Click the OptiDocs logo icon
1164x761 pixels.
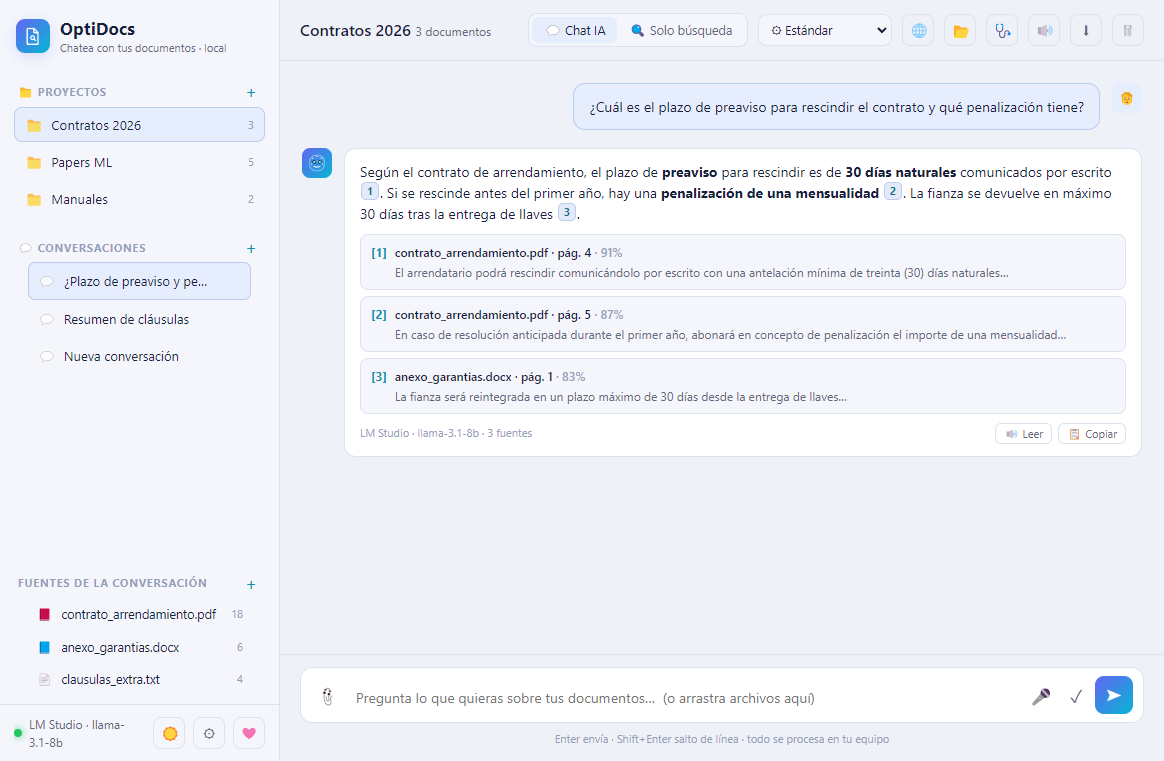click(x=33, y=36)
